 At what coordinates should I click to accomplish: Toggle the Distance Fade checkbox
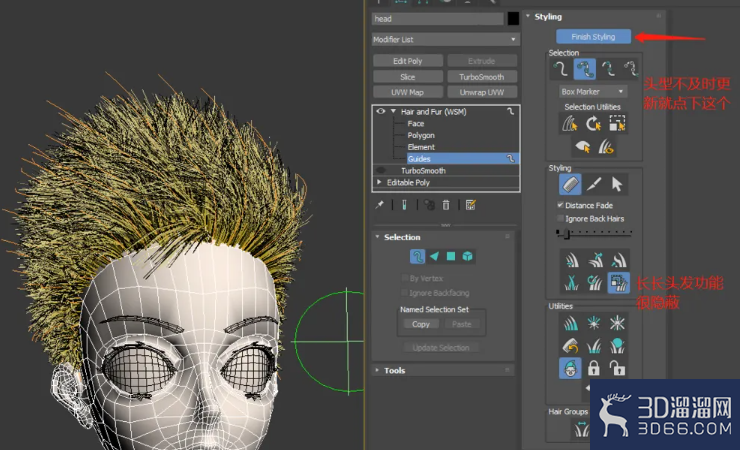tap(561, 205)
